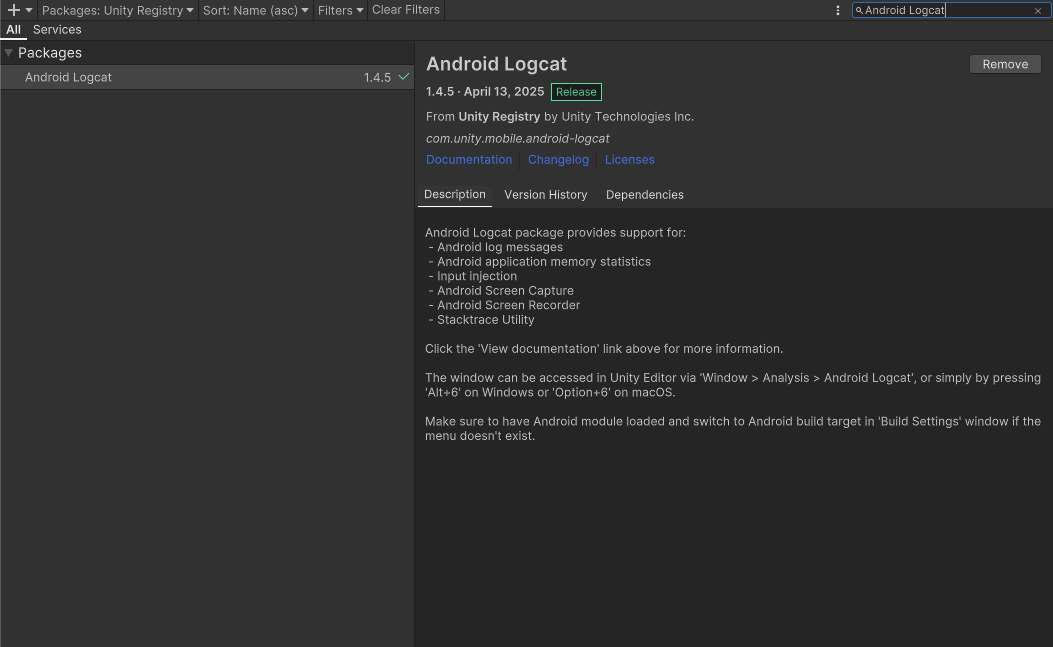
Task: Click 'Stacktrace Utility' description line
Action: pos(482,320)
